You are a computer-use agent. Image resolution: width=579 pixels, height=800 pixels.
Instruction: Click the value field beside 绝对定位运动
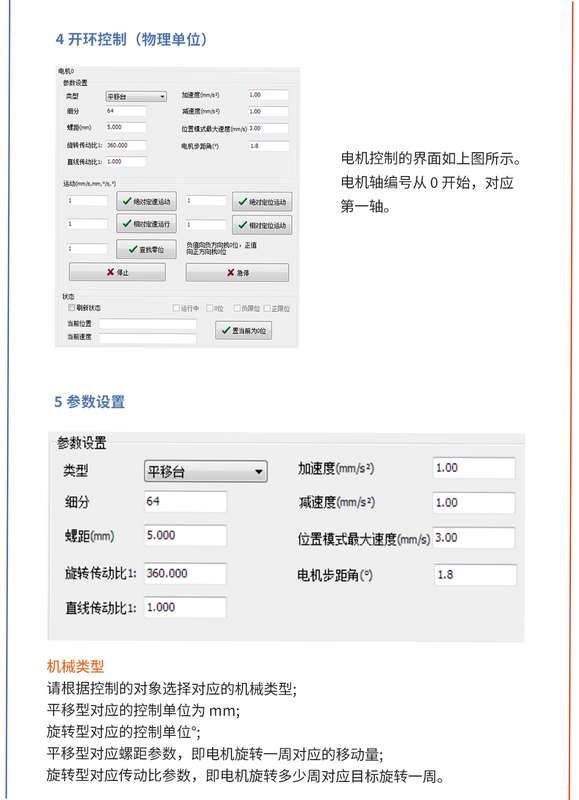(206, 201)
